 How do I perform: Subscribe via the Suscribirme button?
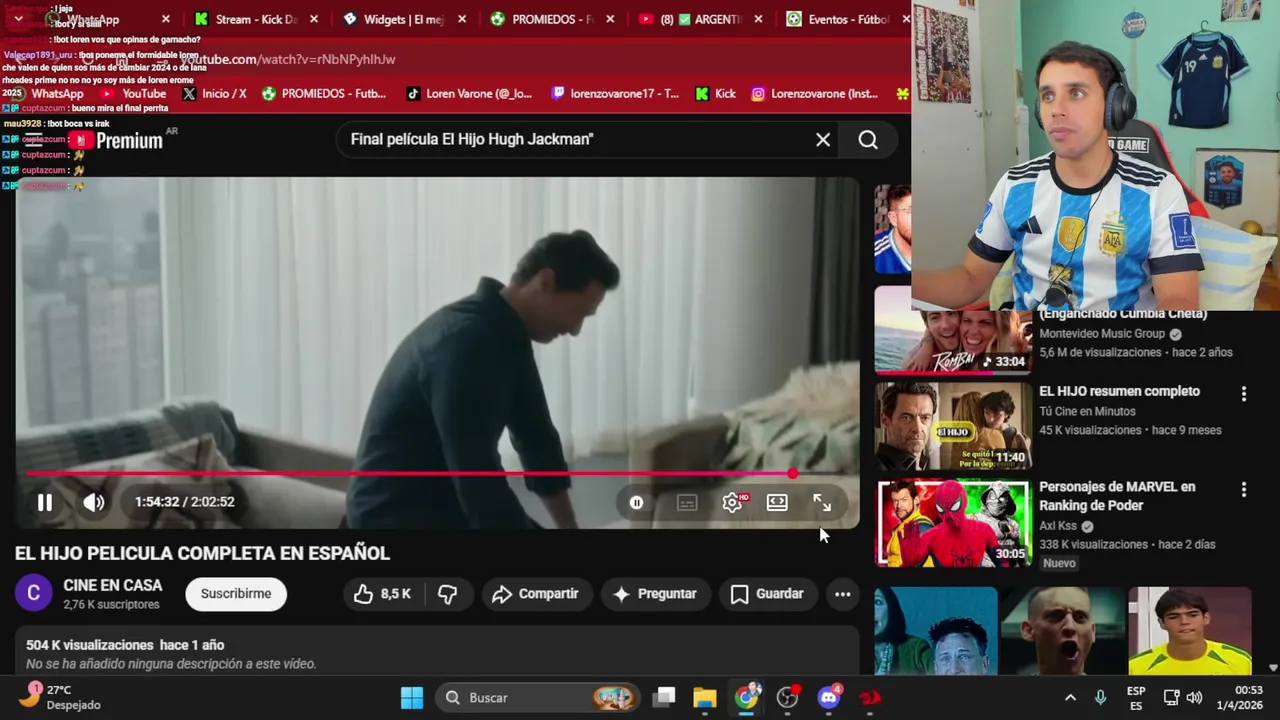click(236, 594)
